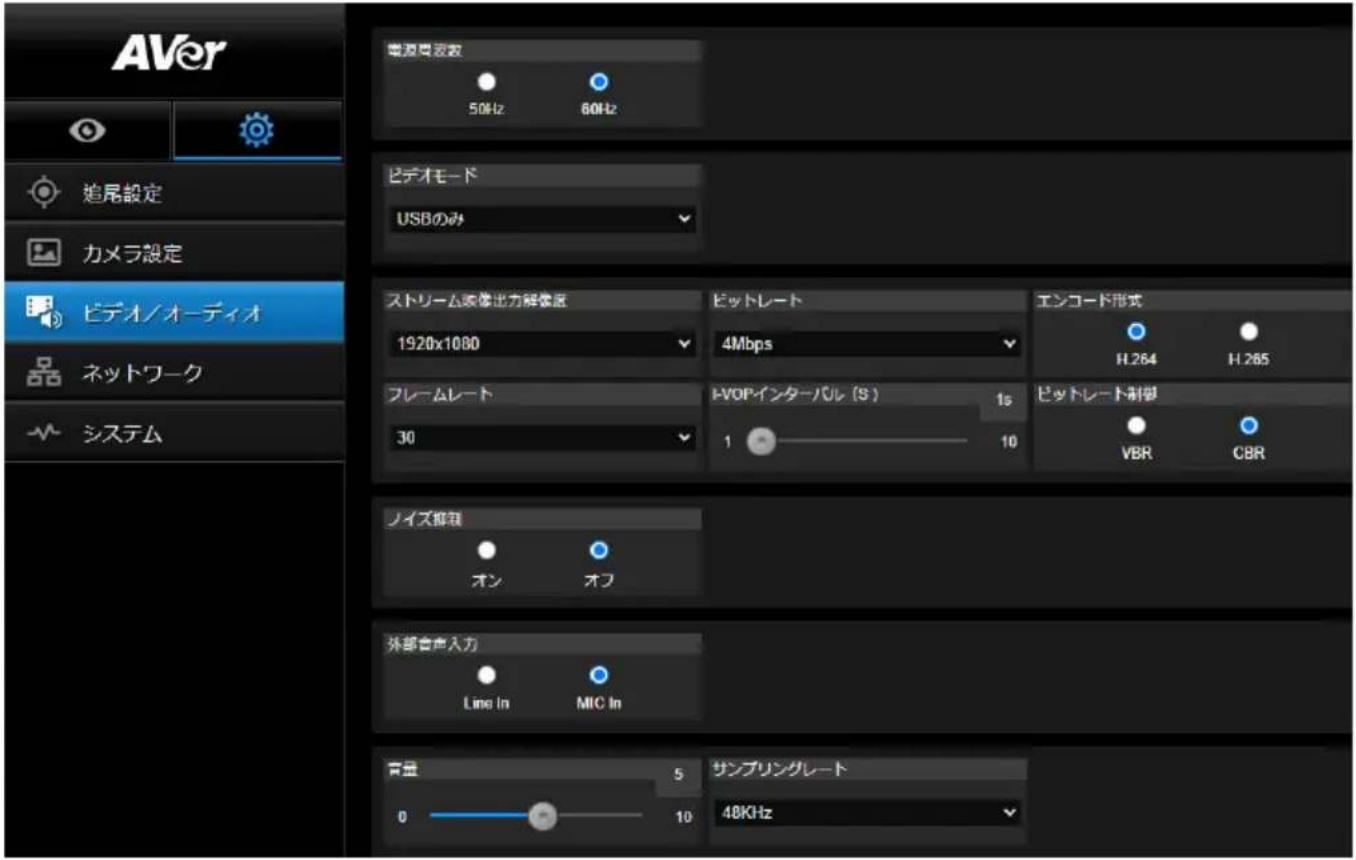This screenshot has height=860, width=1356.
Task: Click the I-VOP interval slider handle
Action: [x=762, y=441]
